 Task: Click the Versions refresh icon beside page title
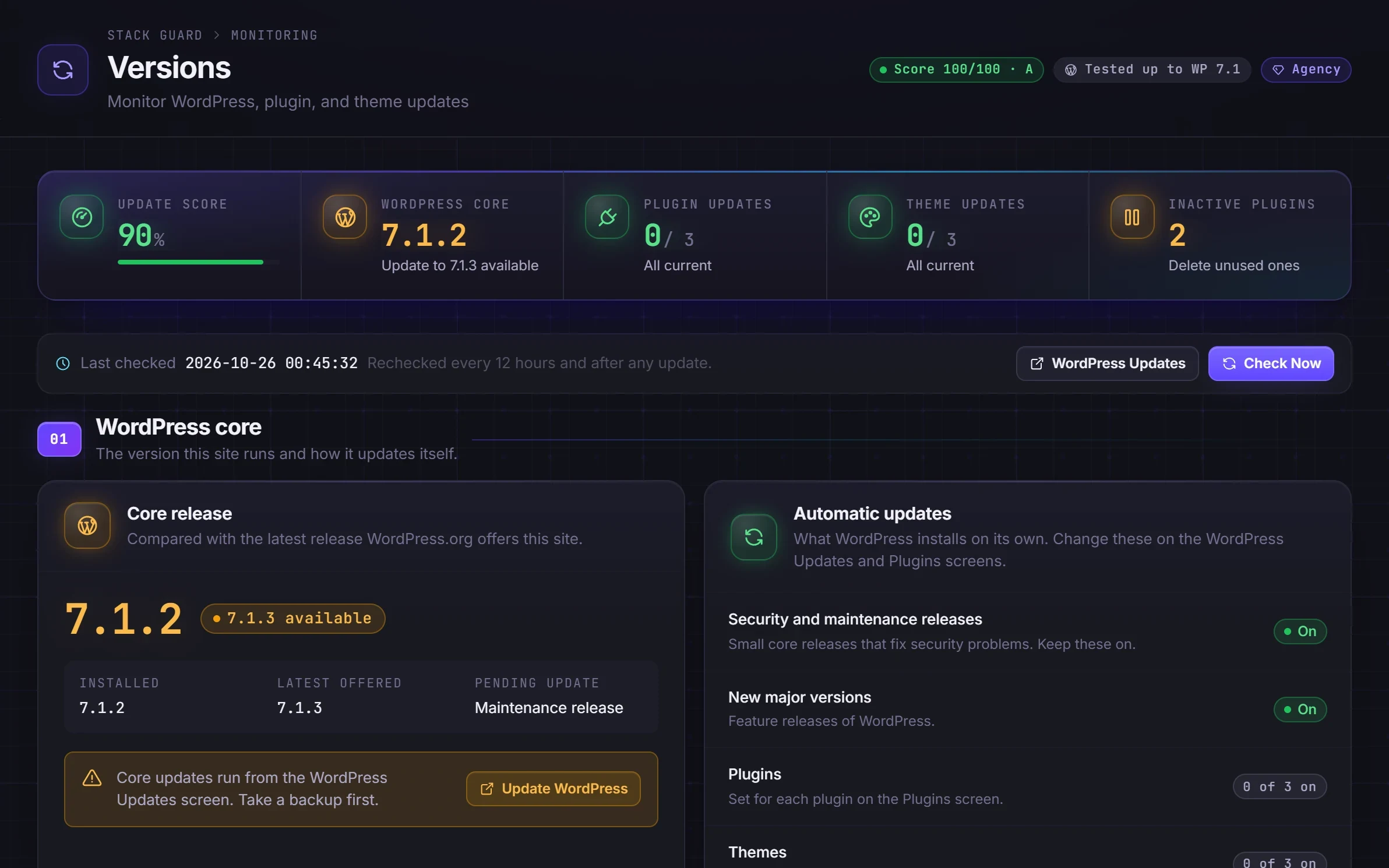tap(63, 70)
